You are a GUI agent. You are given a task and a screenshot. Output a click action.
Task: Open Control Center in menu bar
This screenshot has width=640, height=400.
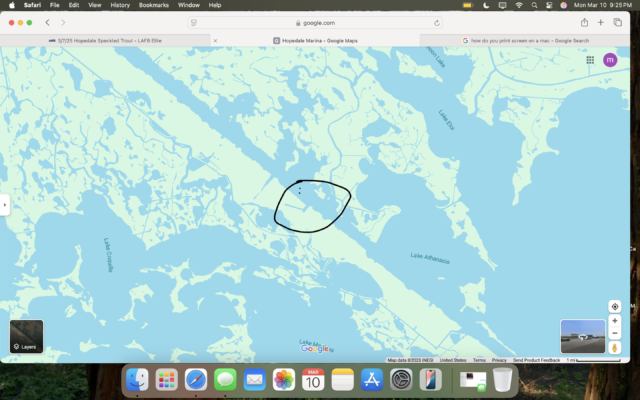coord(549,5)
